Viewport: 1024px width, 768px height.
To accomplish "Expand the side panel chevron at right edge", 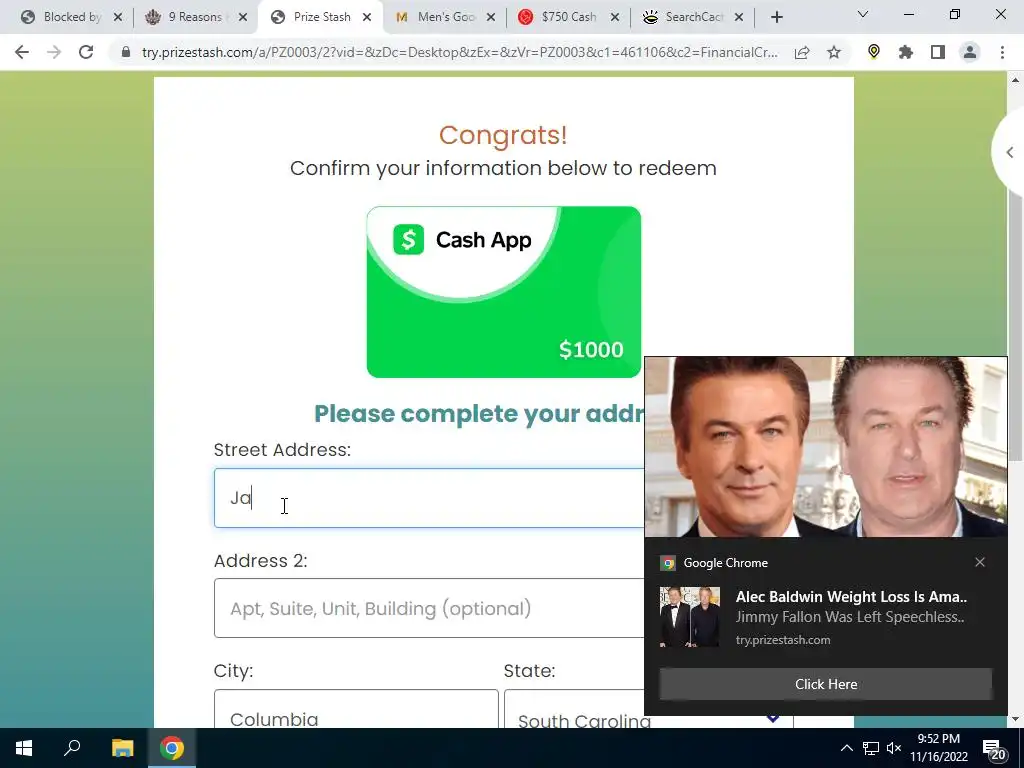I will (x=1010, y=152).
